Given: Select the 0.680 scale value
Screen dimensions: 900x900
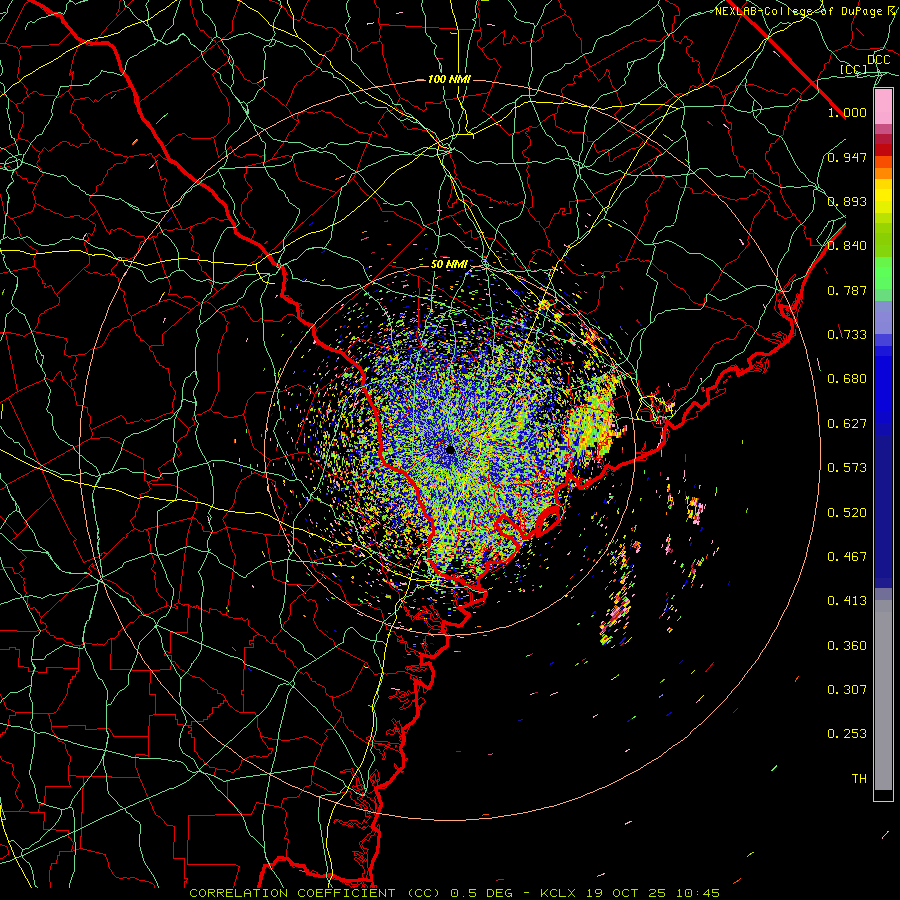Looking at the screenshot, I should pos(847,379).
